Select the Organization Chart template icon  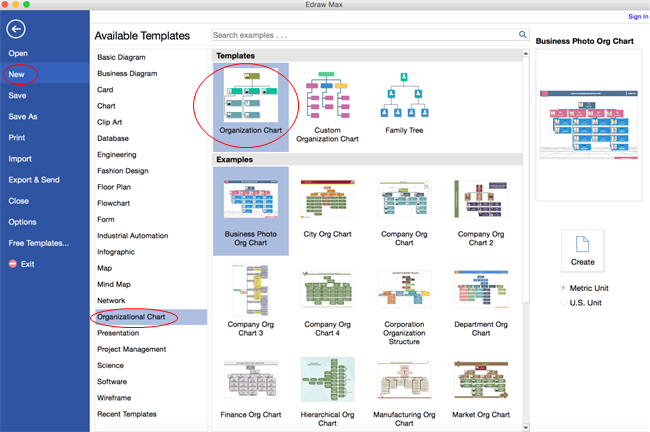pos(251,95)
